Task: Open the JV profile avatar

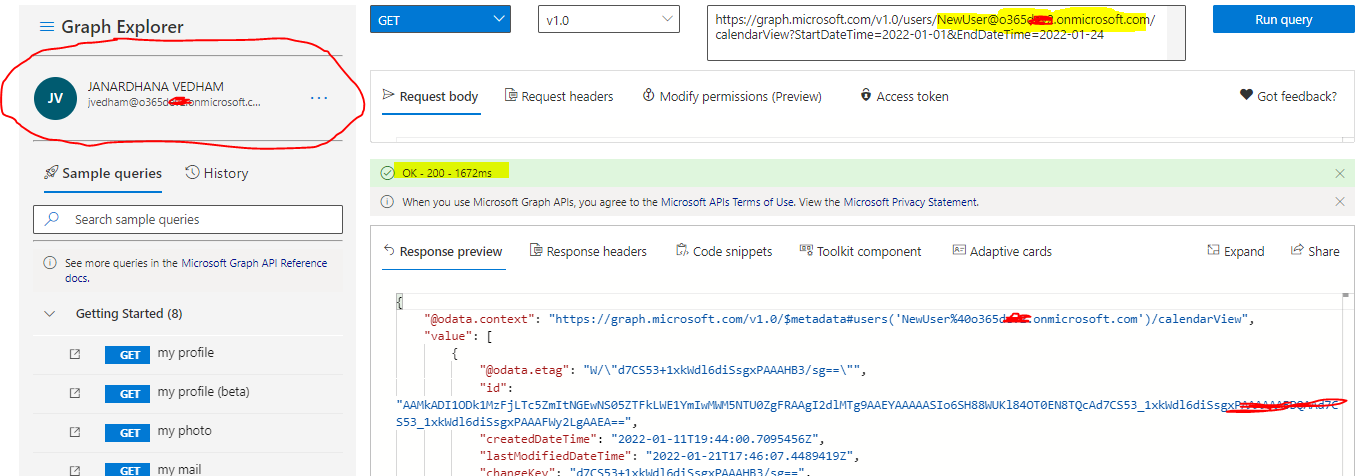Action: click(55, 98)
